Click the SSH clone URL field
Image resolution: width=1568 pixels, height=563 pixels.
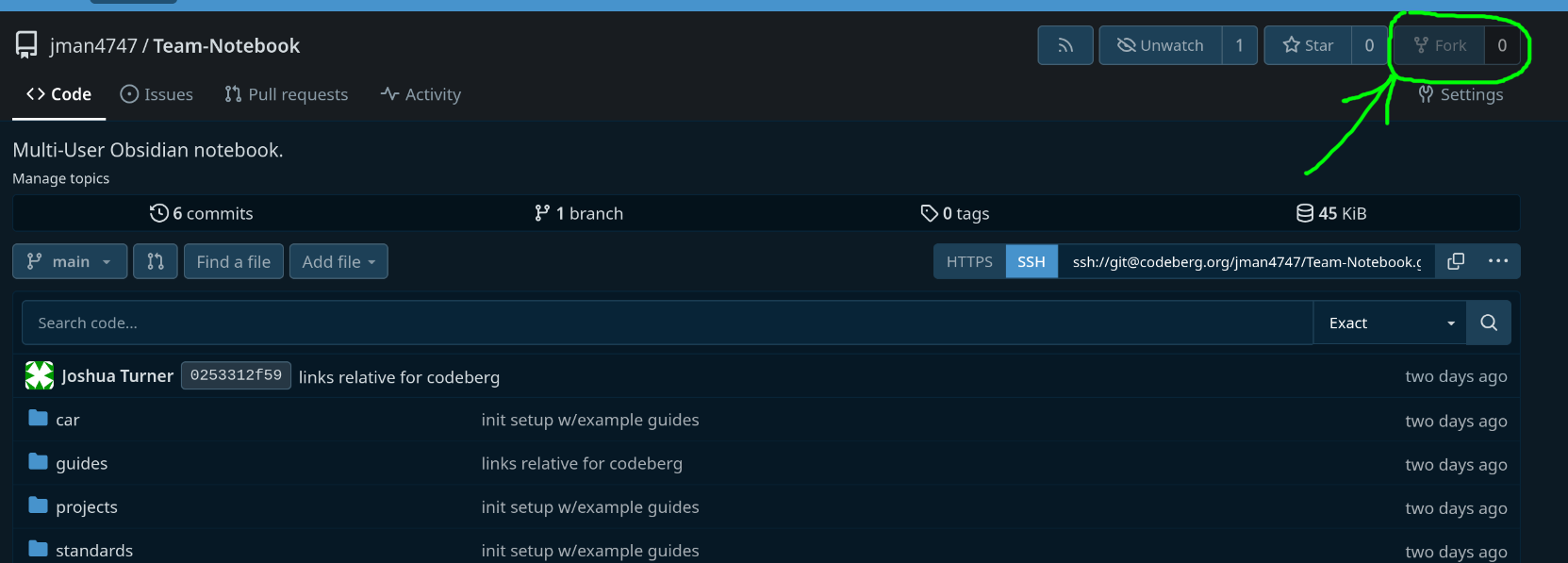1246,261
